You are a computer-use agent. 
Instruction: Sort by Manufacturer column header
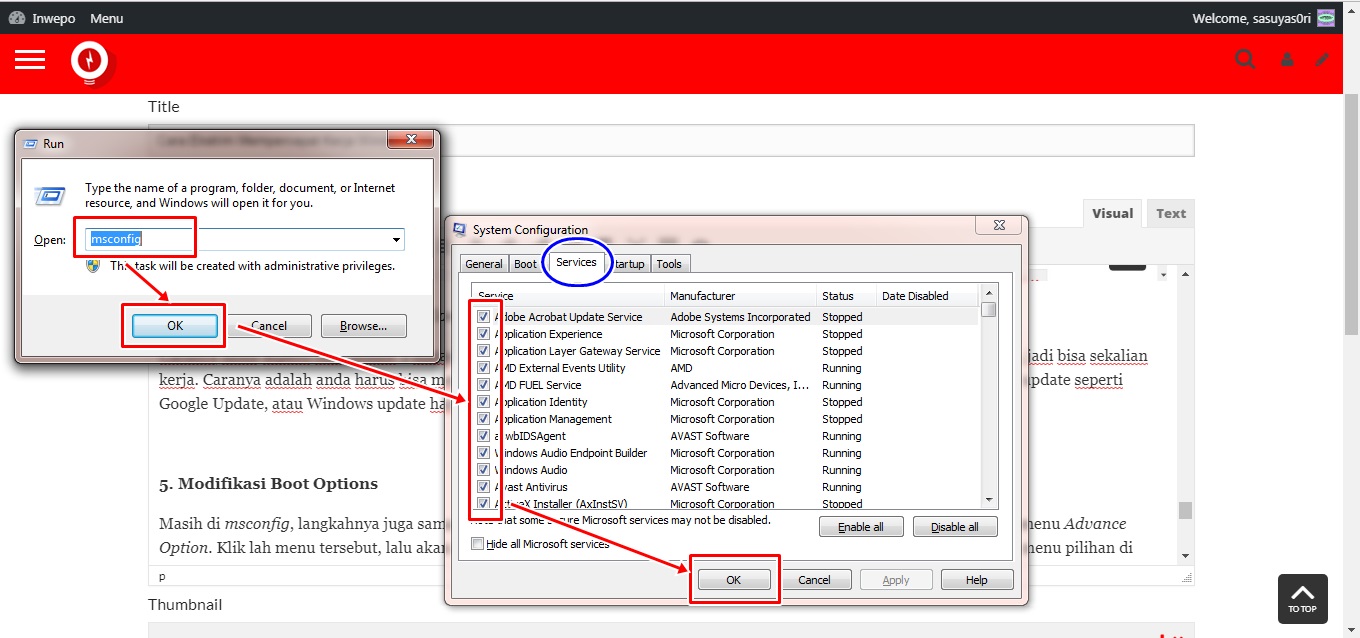coord(739,296)
